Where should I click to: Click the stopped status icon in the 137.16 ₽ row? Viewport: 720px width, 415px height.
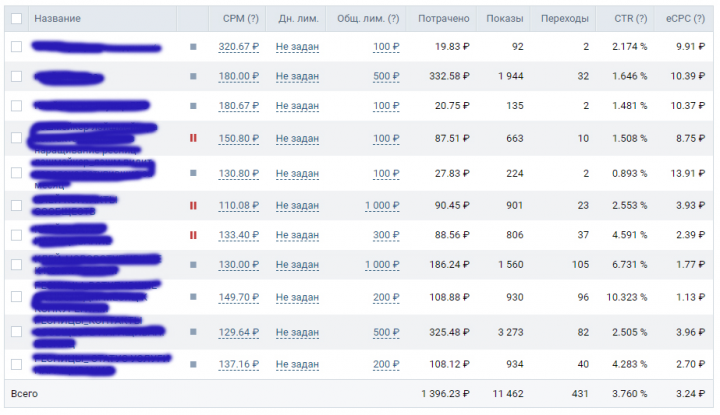click(193, 365)
